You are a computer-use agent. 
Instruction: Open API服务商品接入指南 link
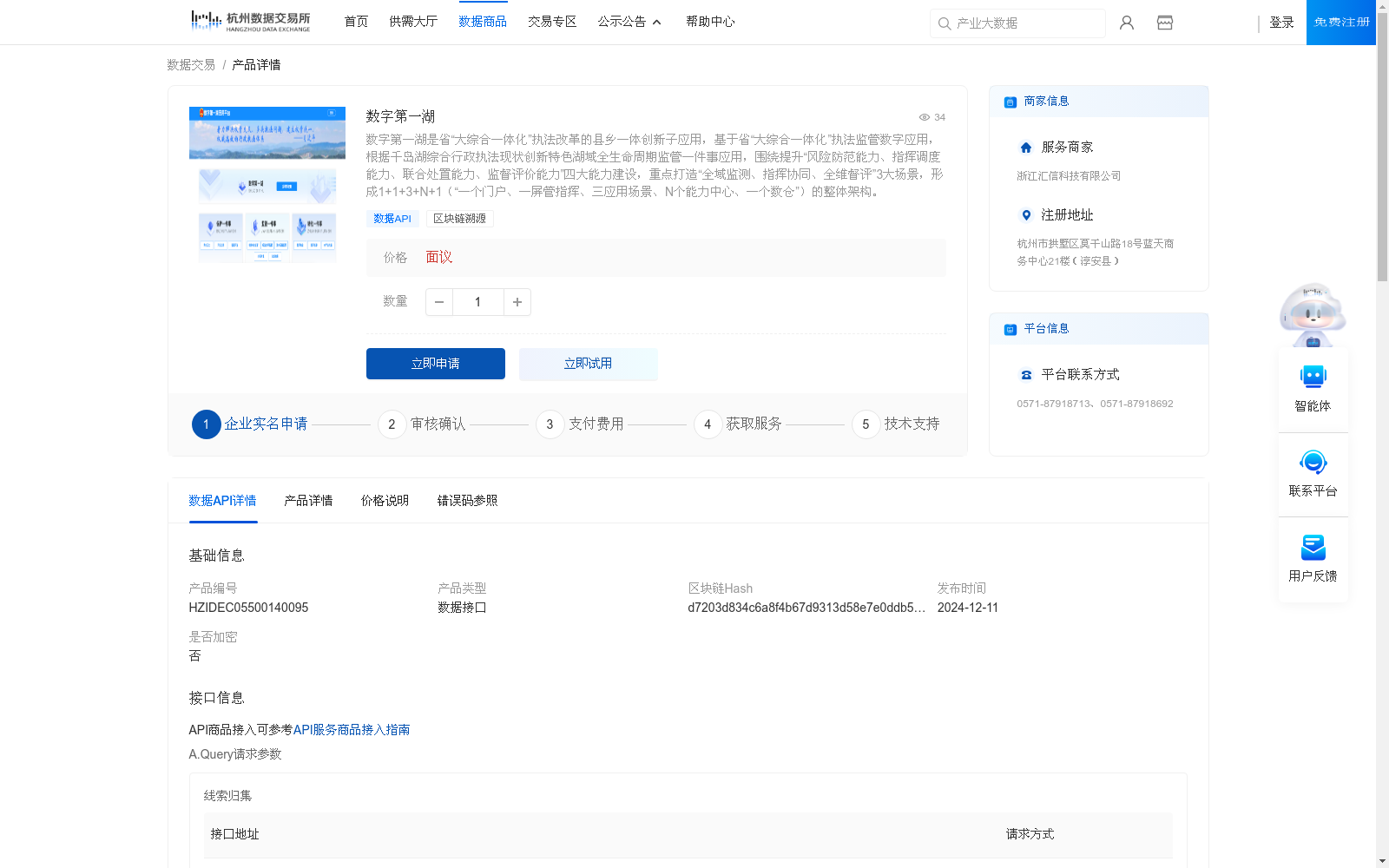tap(352, 730)
